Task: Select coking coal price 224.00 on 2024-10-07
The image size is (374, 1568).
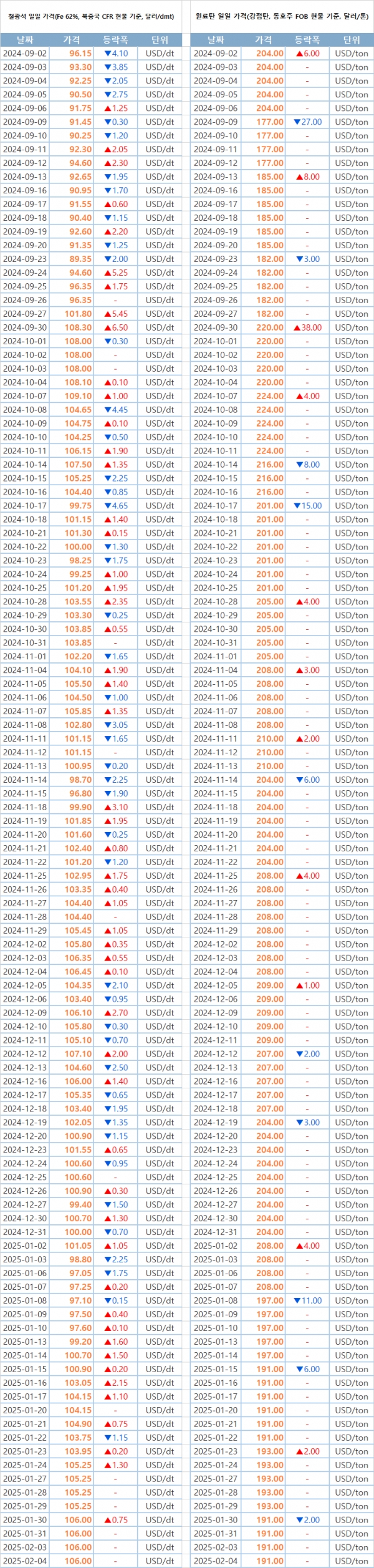Action: tap(269, 396)
